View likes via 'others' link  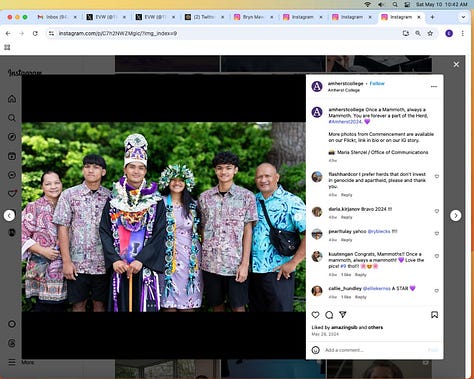[x=375, y=327]
